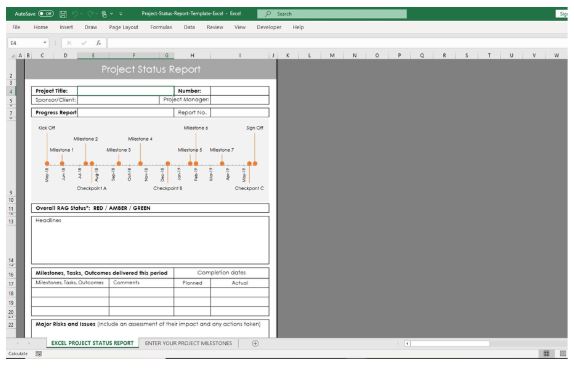Click the Redo arrow icon
This screenshot has height=371, width=574.
pos(91,14)
